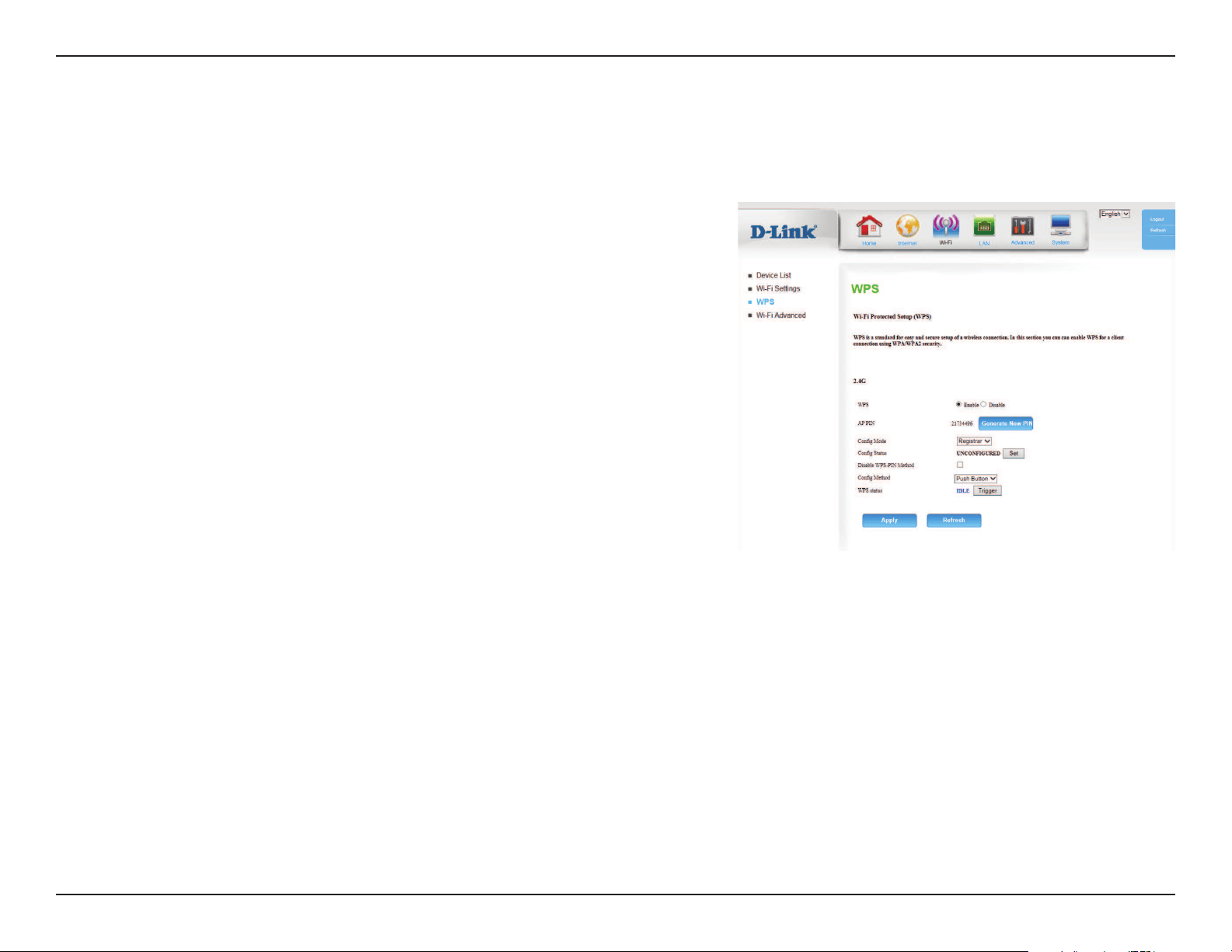Click the Logout link
This screenshot has width=1232, height=952.
pos(1157,219)
